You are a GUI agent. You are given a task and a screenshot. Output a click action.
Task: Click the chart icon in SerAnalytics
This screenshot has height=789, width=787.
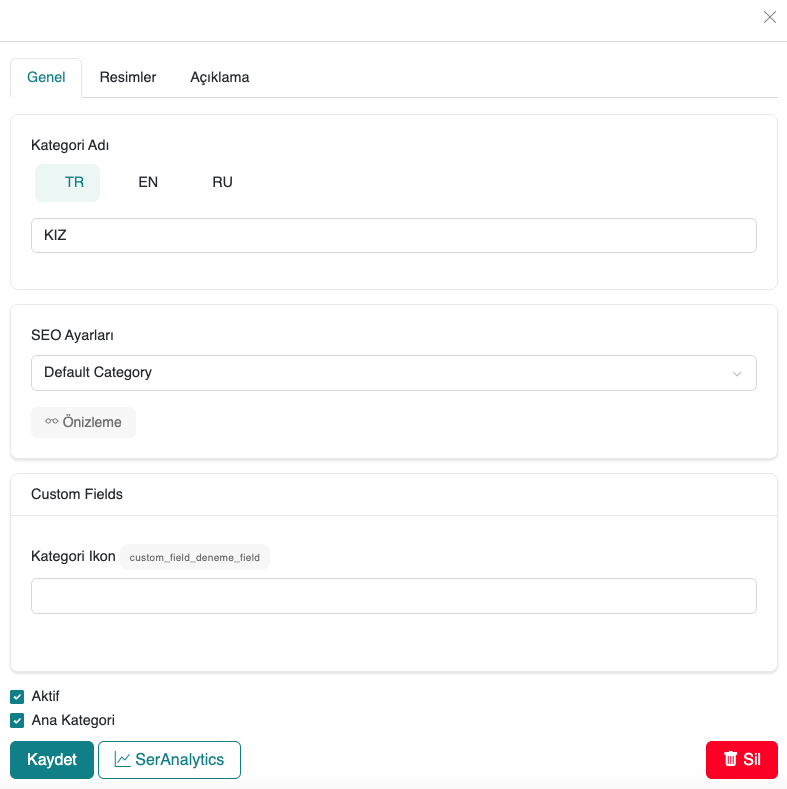tap(122, 760)
